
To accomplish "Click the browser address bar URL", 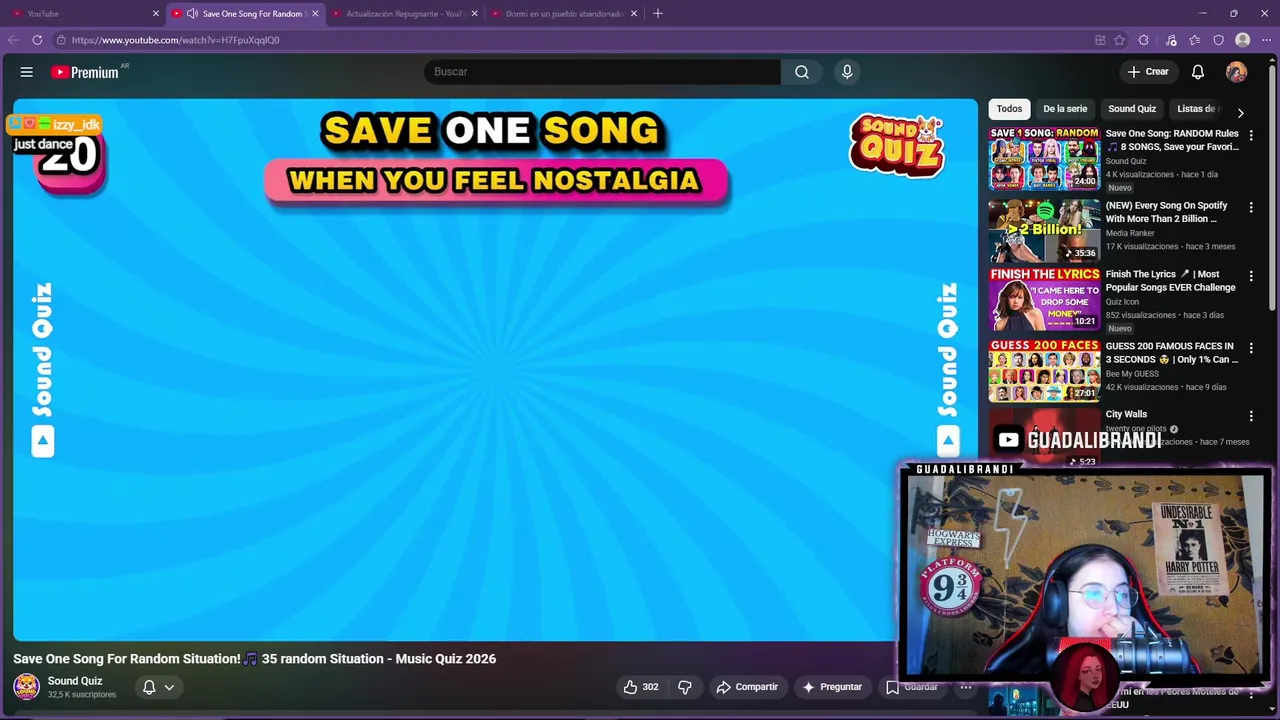I will point(176,40).
